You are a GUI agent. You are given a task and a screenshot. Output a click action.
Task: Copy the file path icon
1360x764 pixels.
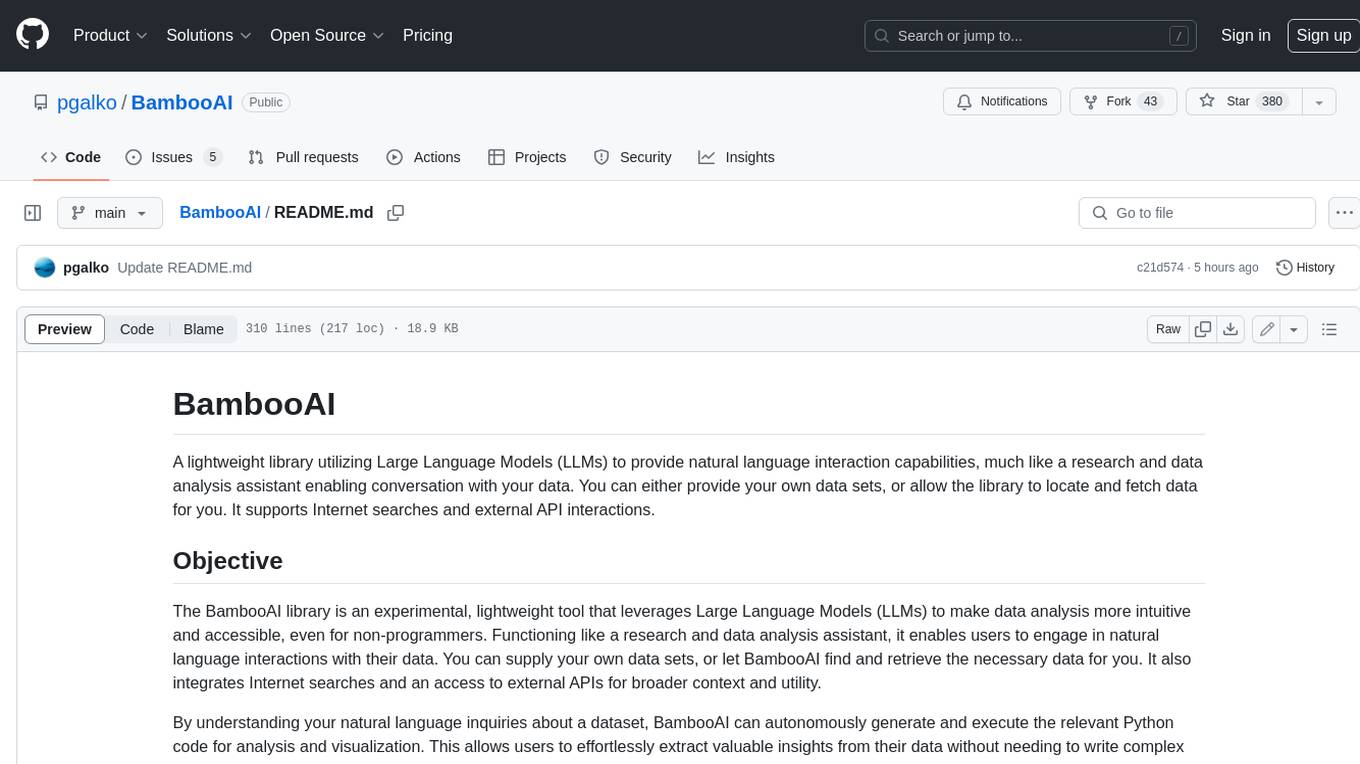click(396, 213)
